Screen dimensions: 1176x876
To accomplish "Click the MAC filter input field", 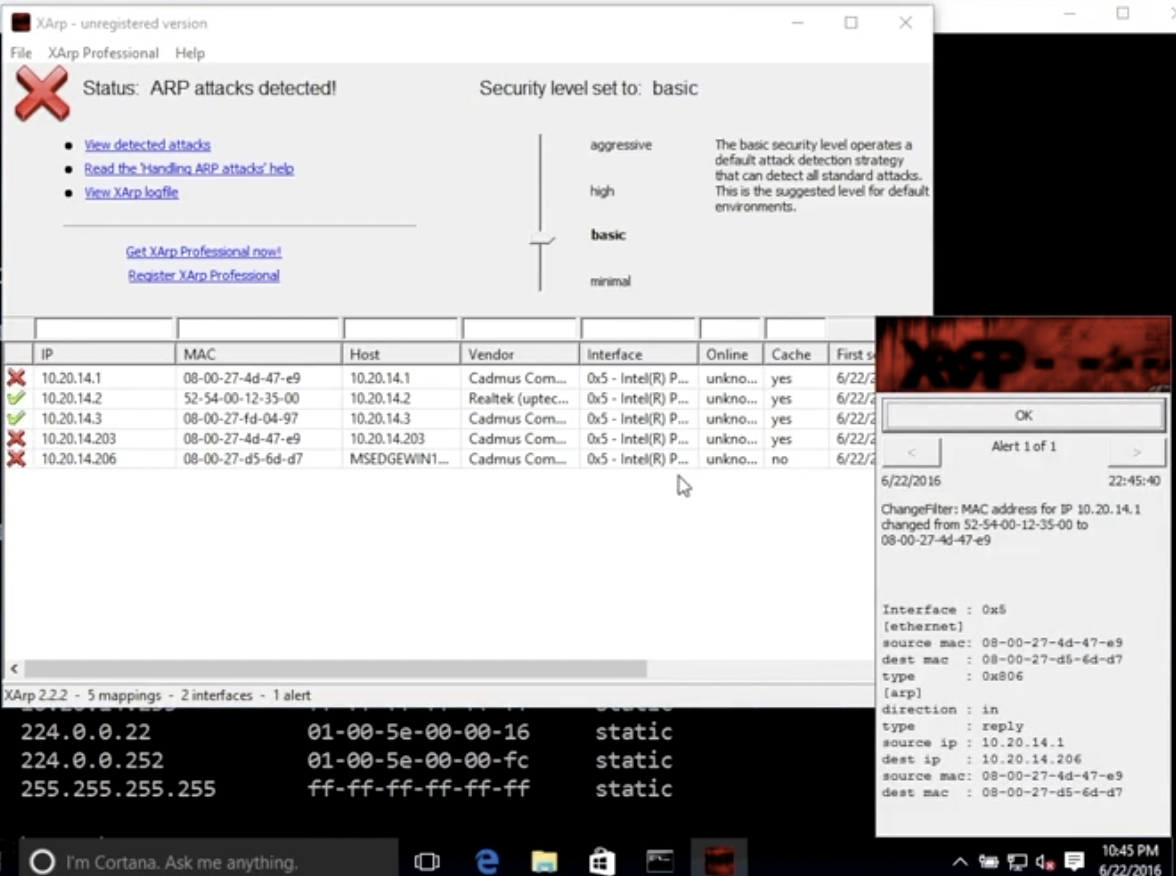I will click(259, 328).
